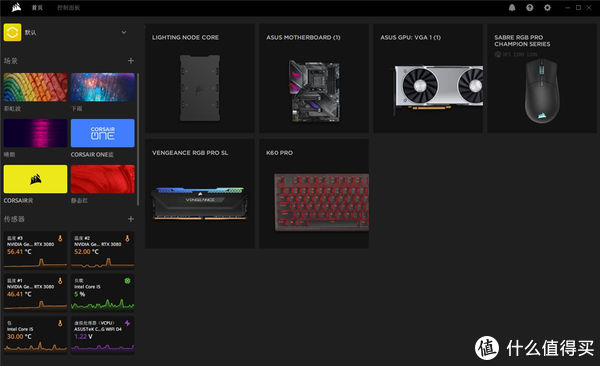The height and width of the screenshot is (366, 600).
Task: Open the VENGEANCE RGB PRO SL tile
Action: pyautogui.click(x=200, y=194)
